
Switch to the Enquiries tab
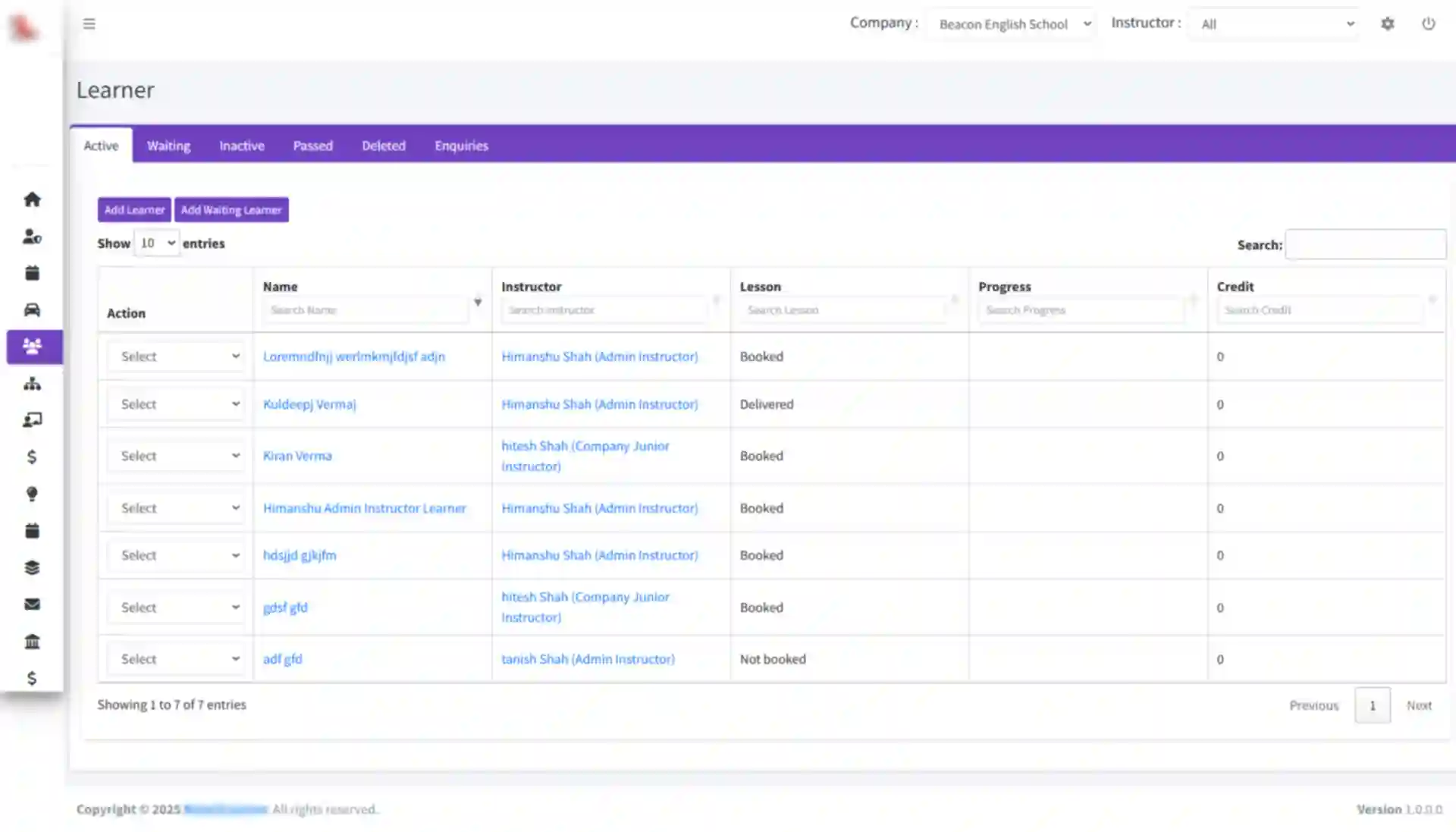click(x=461, y=146)
